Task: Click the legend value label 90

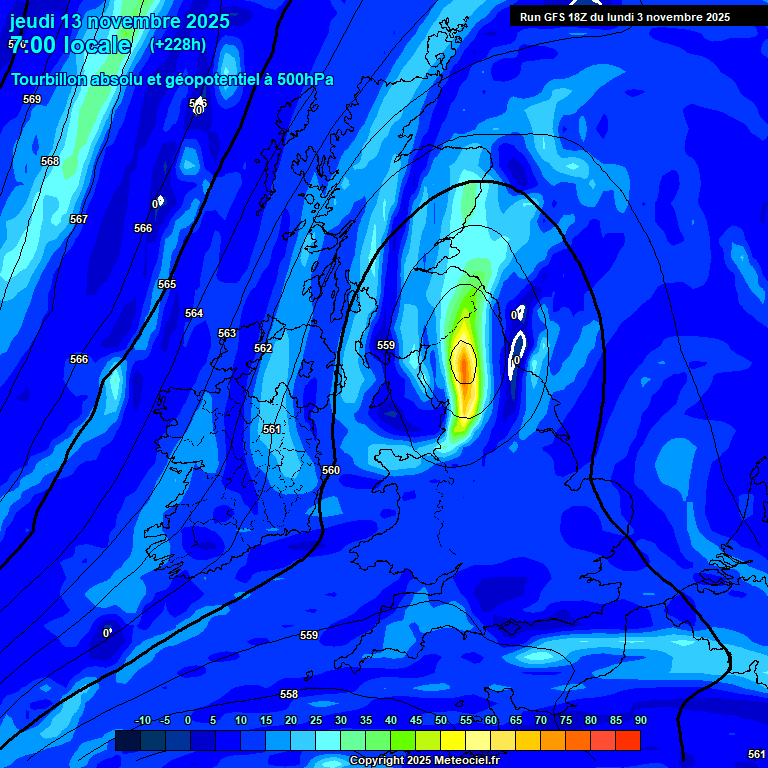Action: [640, 720]
